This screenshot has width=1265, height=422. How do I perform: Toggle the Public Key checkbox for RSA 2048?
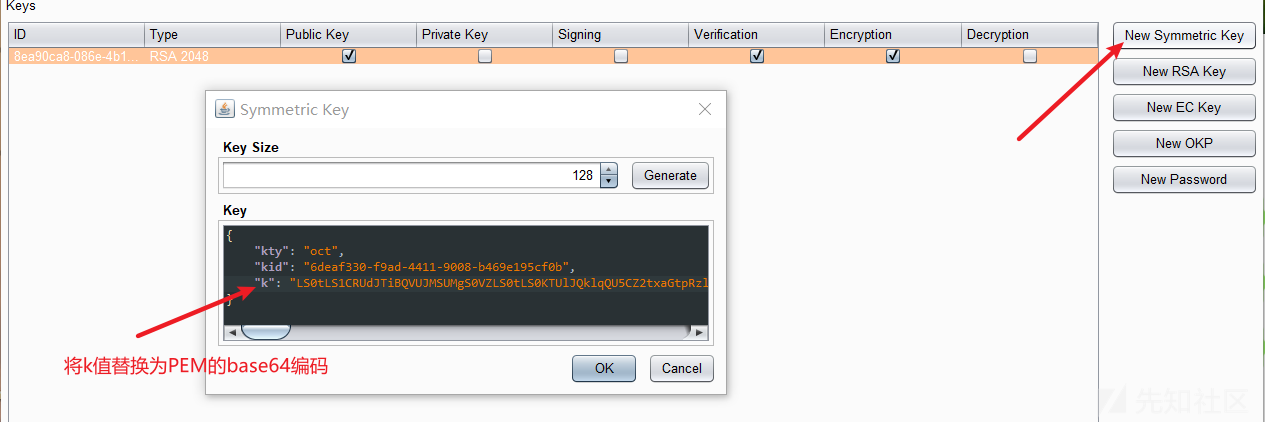tap(348, 57)
